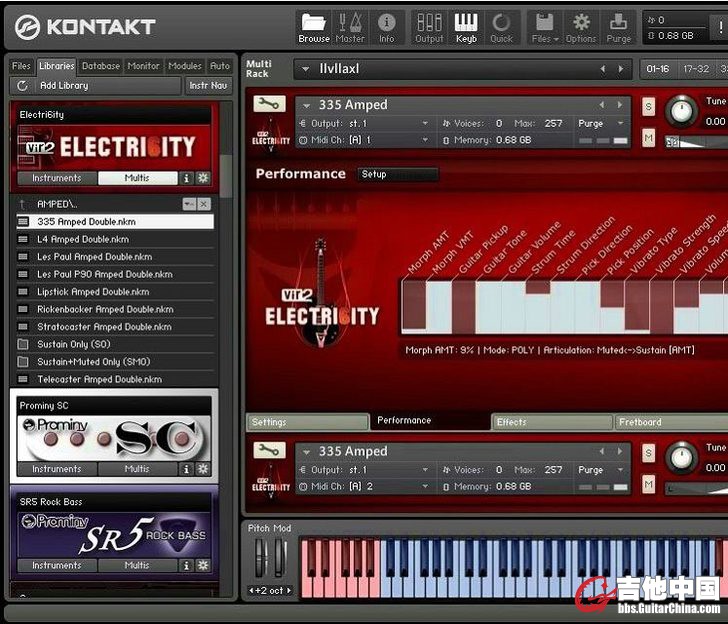Image resolution: width=728 pixels, height=624 pixels.
Task: Solo the second 335 Amped instrument
Action: [649, 453]
